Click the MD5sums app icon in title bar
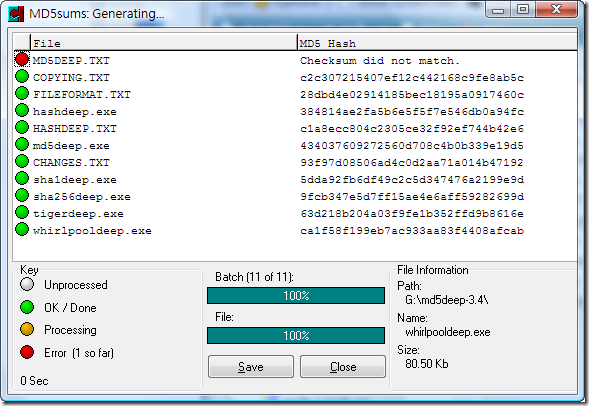The height and width of the screenshot is (406, 589). tap(16, 14)
